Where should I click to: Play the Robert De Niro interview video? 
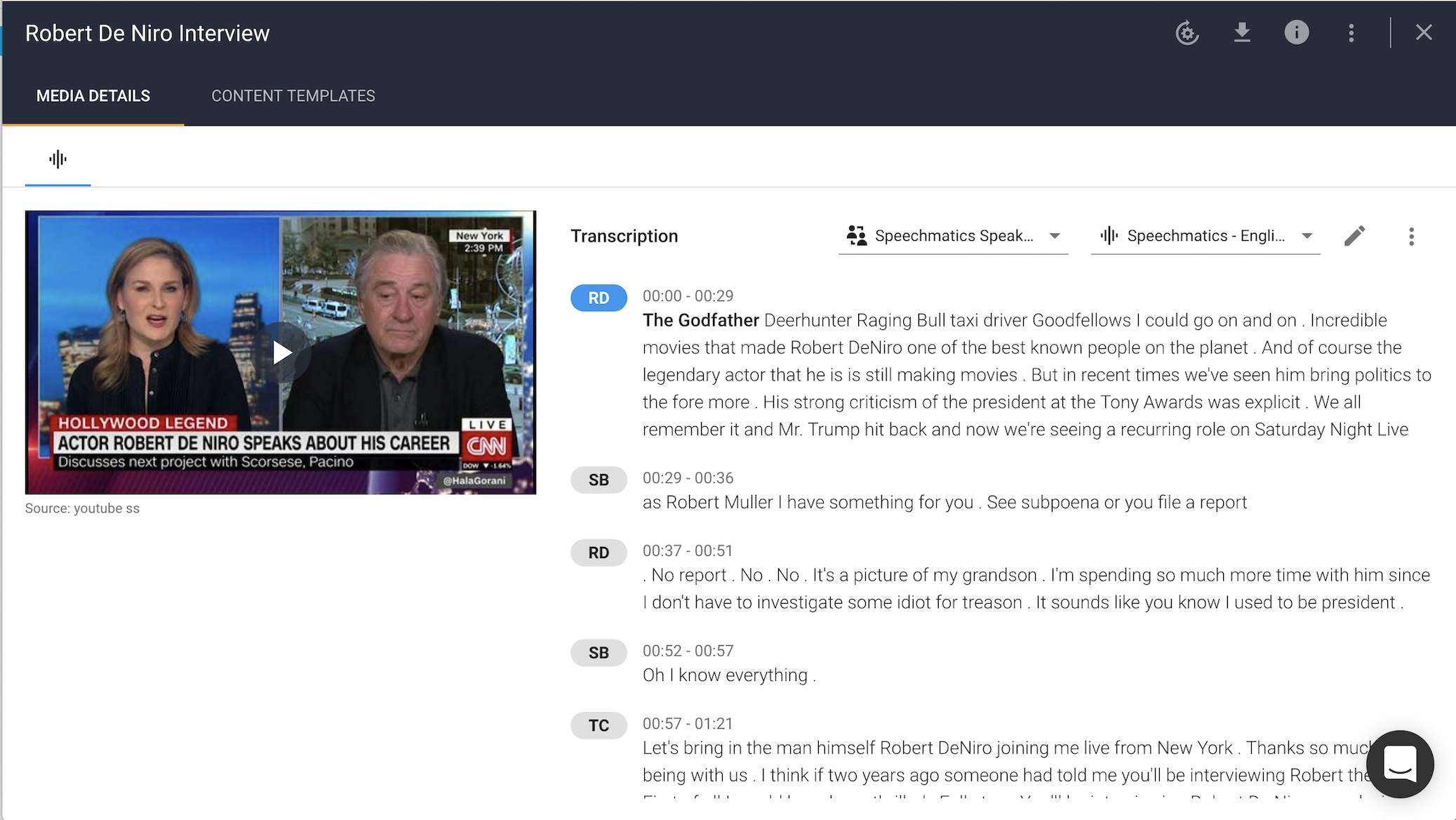coord(281,352)
